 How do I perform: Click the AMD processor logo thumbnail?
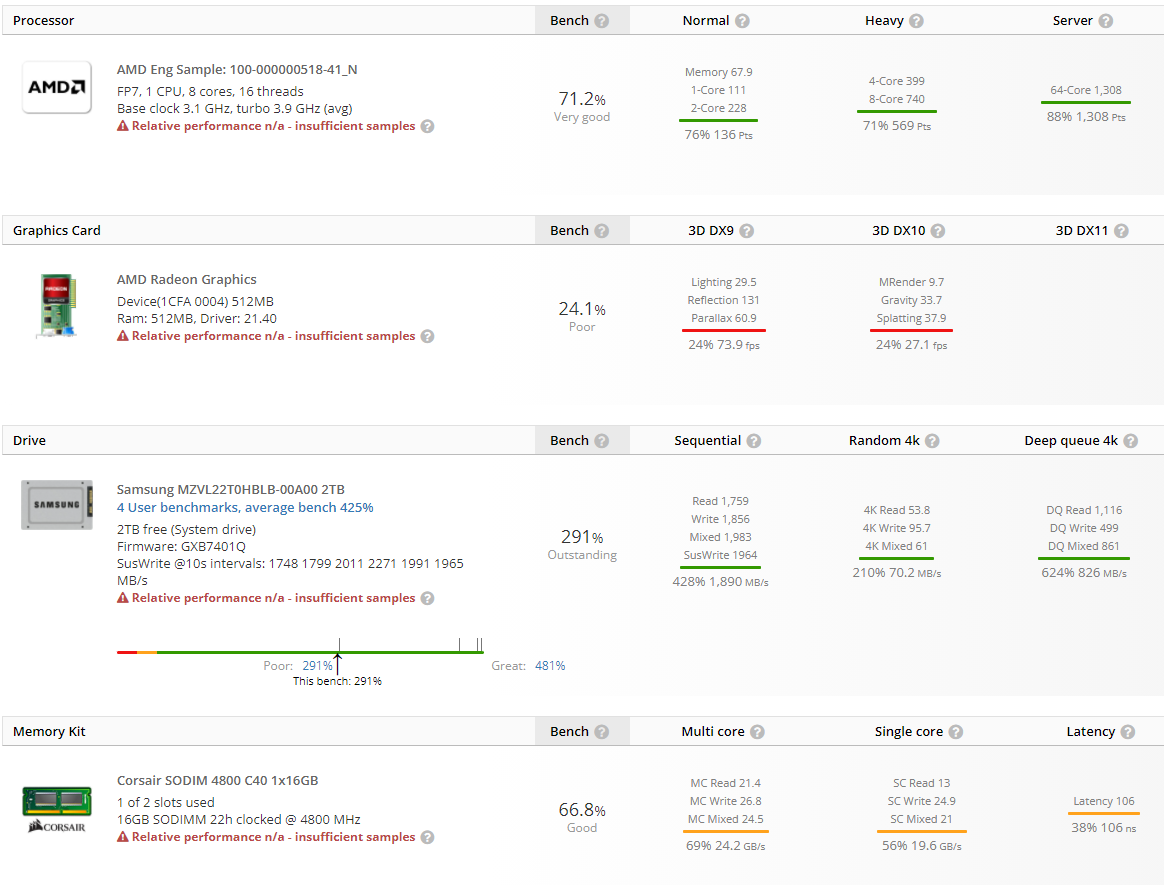point(57,87)
